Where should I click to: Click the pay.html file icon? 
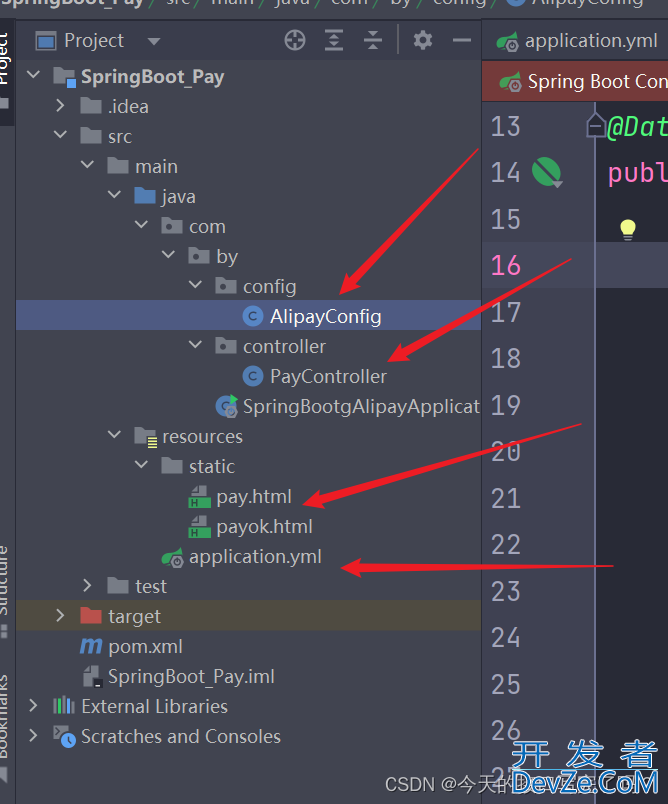click(x=199, y=497)
